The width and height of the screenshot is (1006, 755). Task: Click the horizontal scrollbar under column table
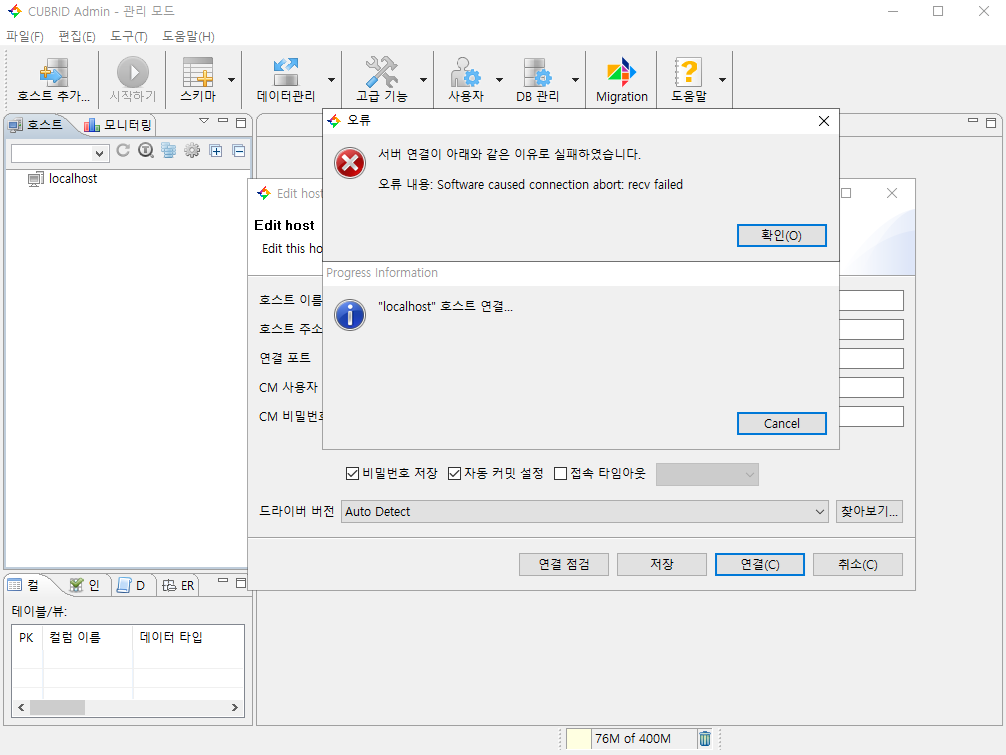128,707
